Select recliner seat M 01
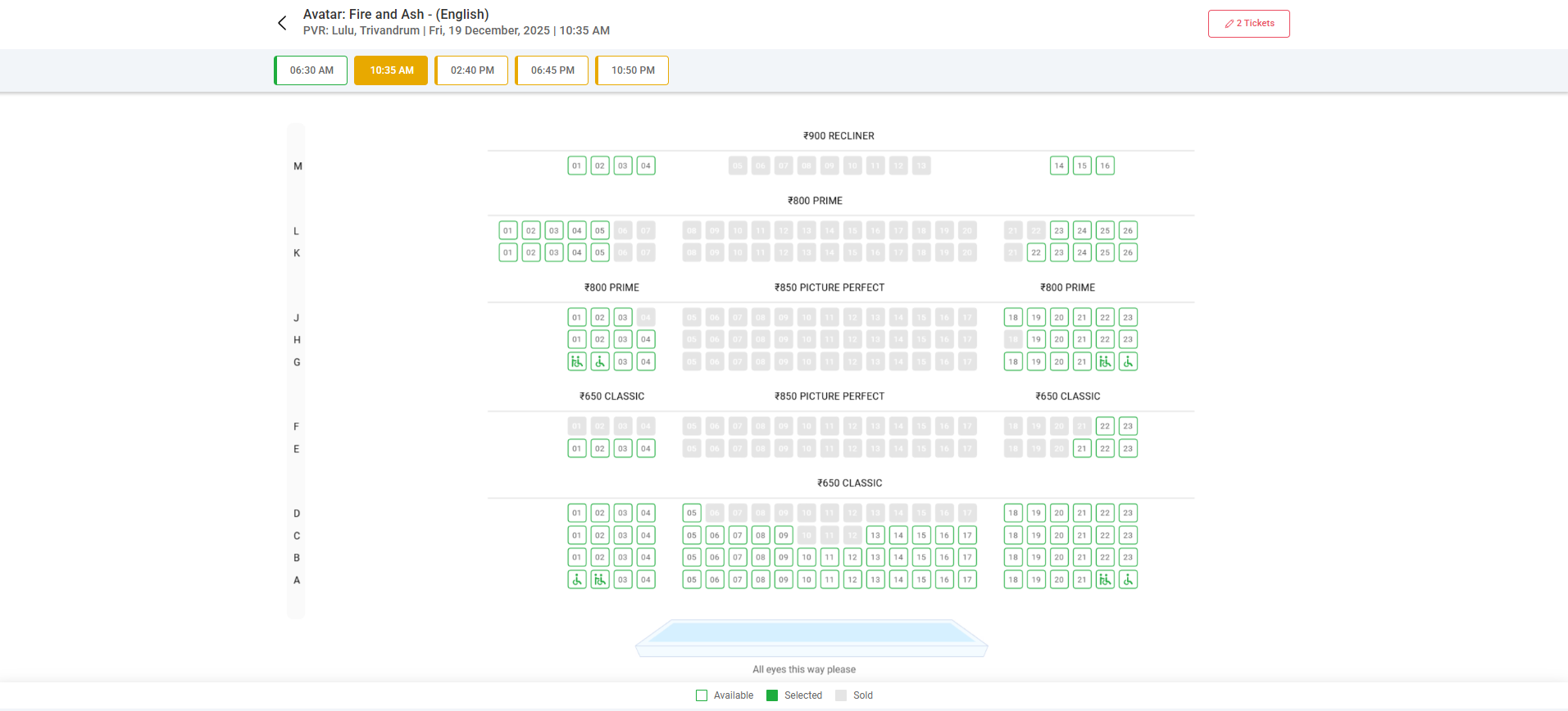Screen dimensions: 1568x711 [577, 165]
